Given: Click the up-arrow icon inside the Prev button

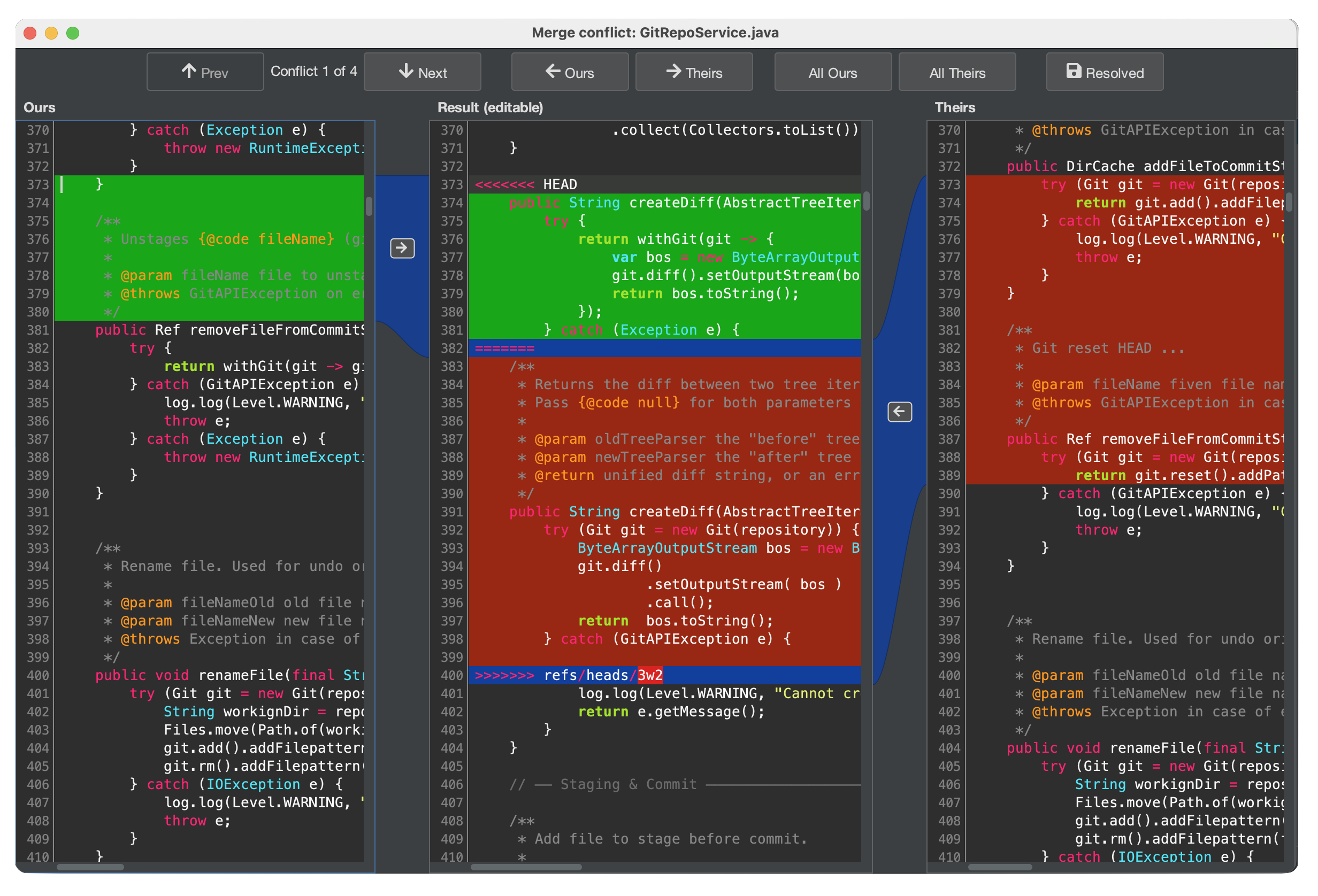Looking at the screenshot, I should [x=190, y=72].
